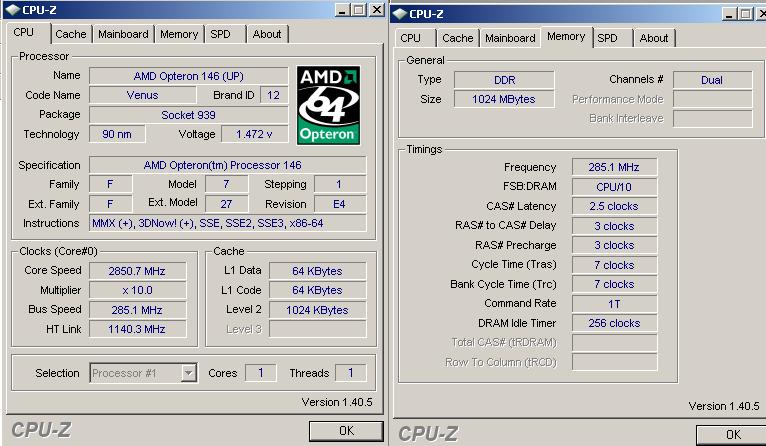Open SPD tab in right CPU-Z window
The height and width of the screenshot is (446, 766).
click(x=607, y=38)
